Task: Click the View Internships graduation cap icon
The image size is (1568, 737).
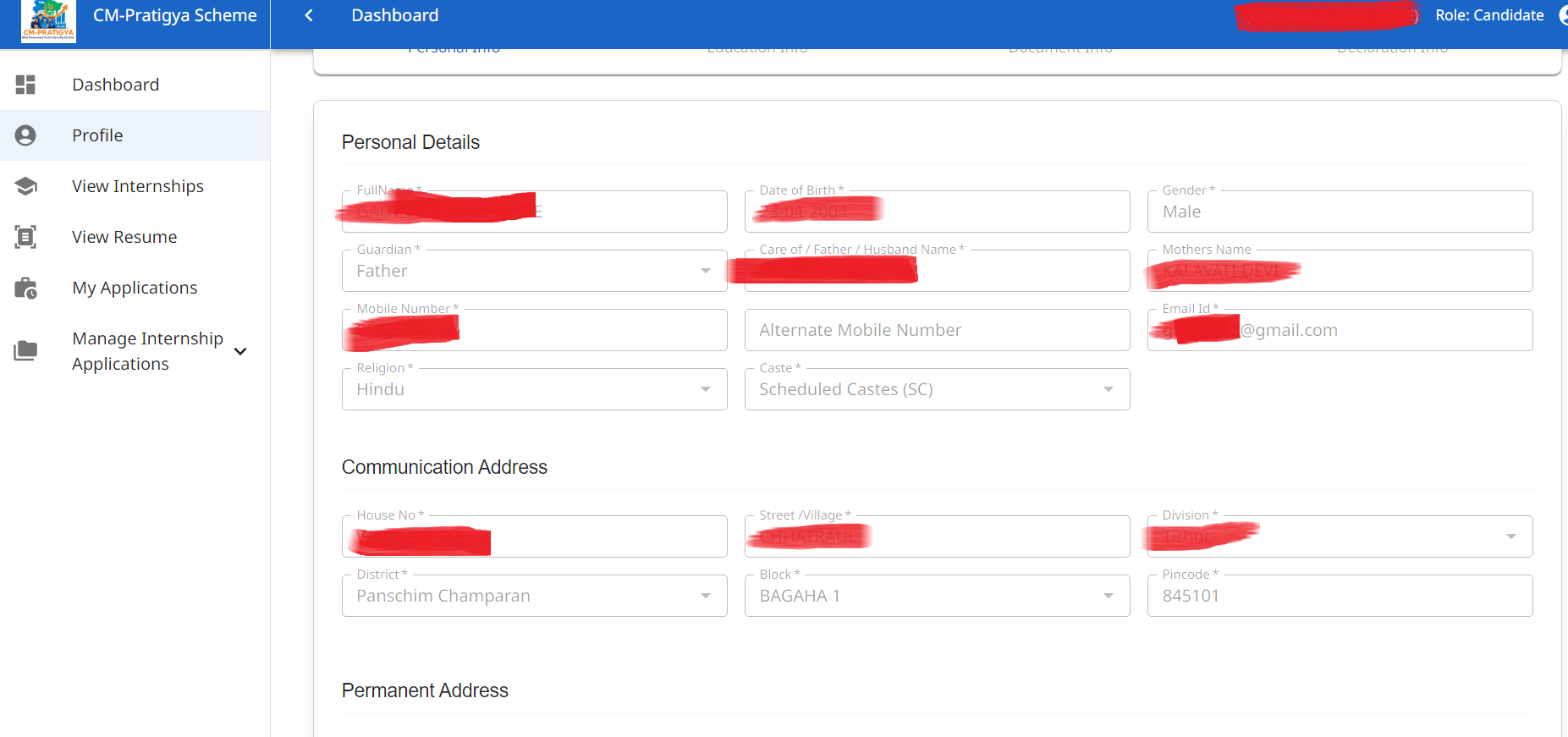Action: pyautogui.click(x=25, y=186)
